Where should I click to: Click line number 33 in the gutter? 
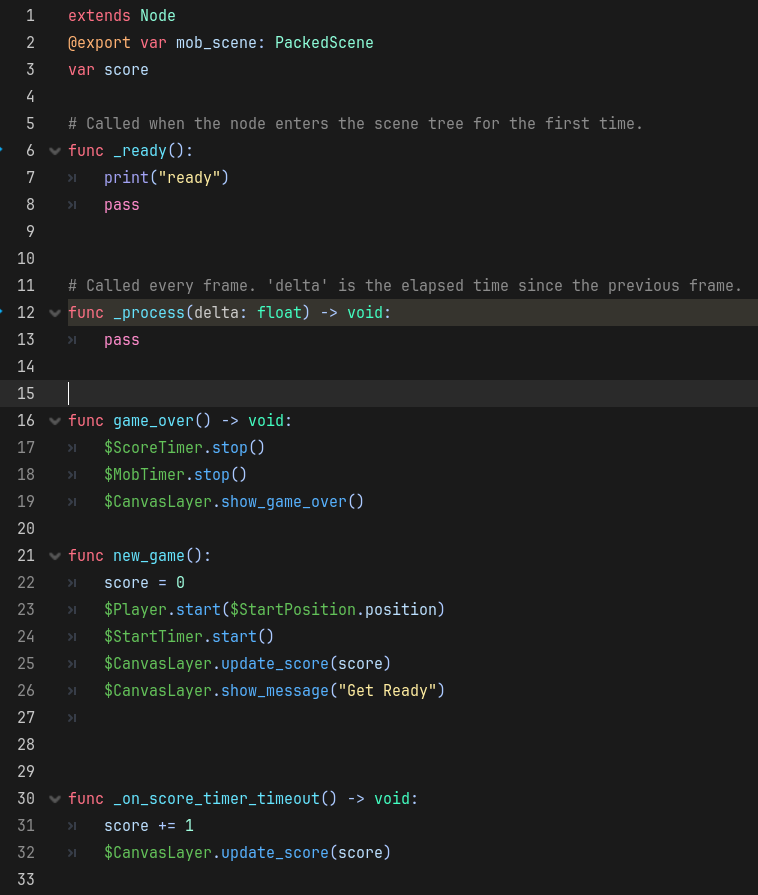[x=26, y=880]
